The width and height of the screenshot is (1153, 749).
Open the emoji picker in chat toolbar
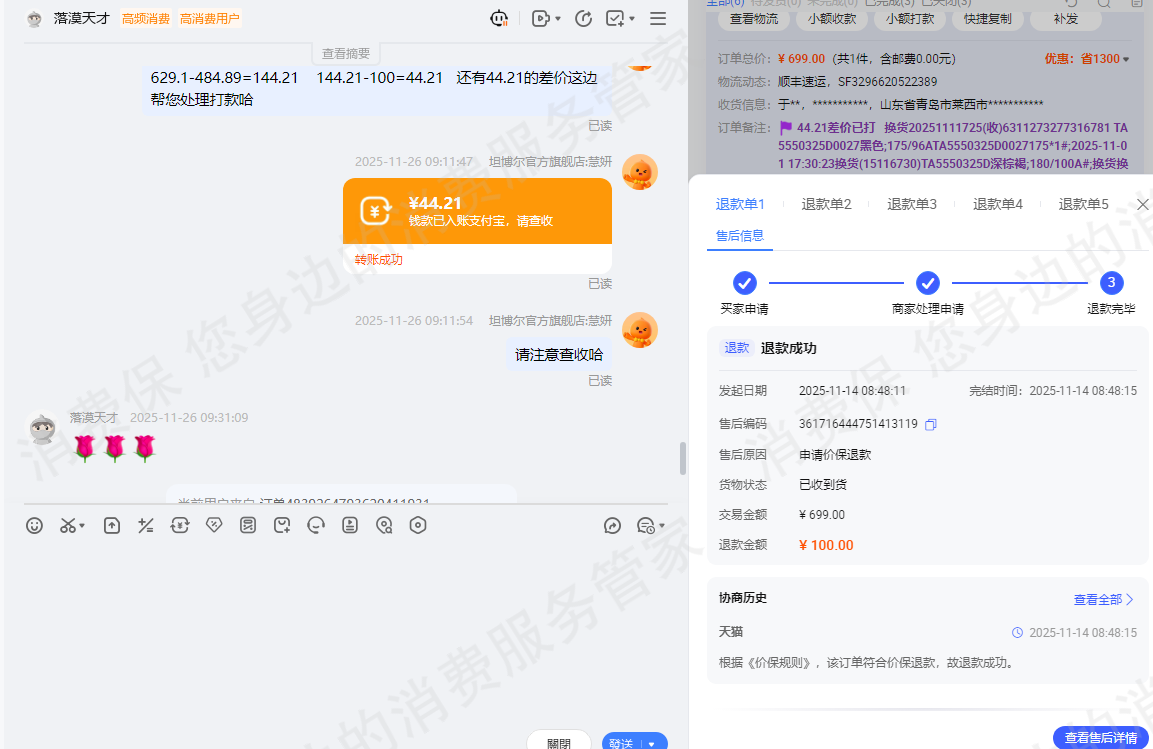click(35, 525)
